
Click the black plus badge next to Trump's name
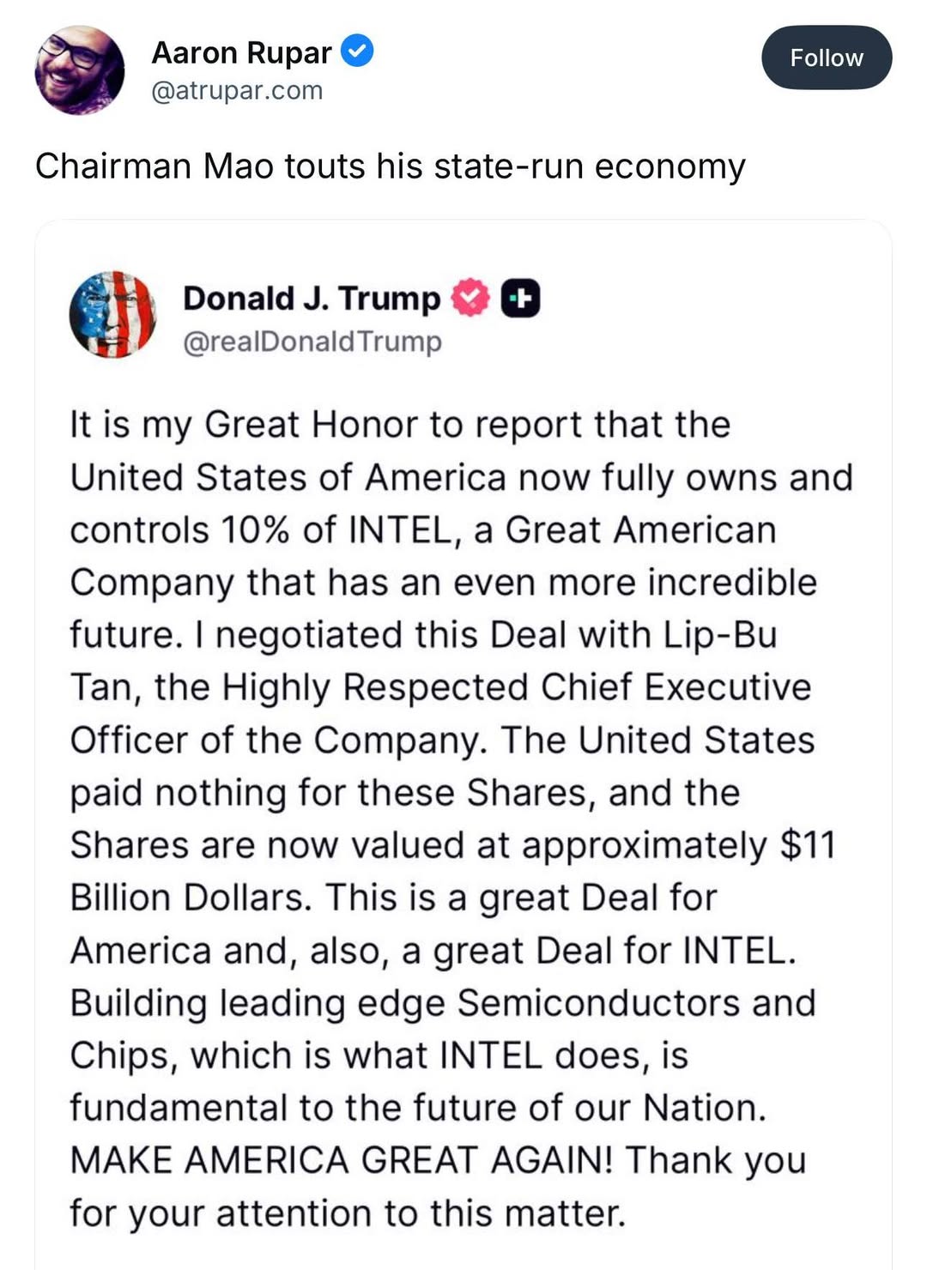pos(520,299)
